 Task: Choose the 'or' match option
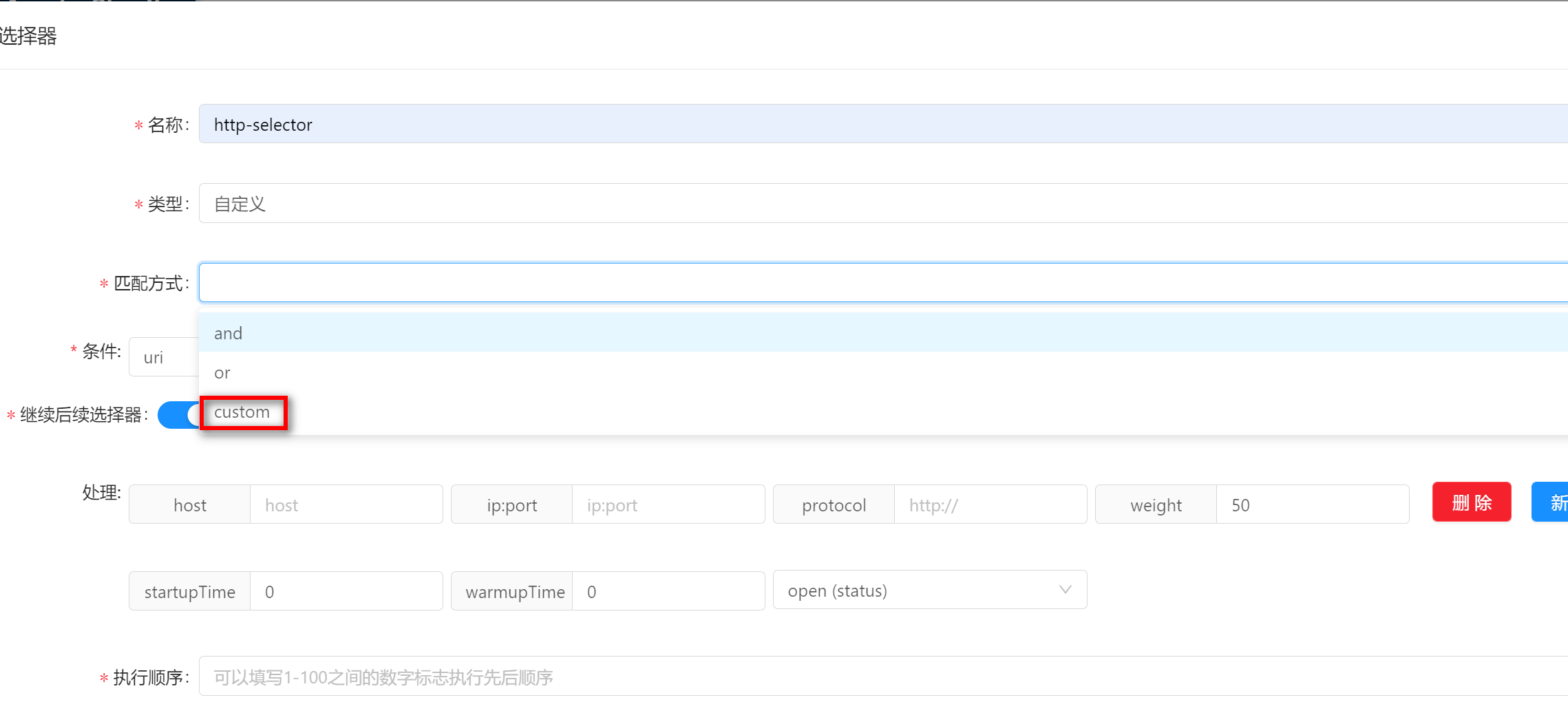(222, 372)
